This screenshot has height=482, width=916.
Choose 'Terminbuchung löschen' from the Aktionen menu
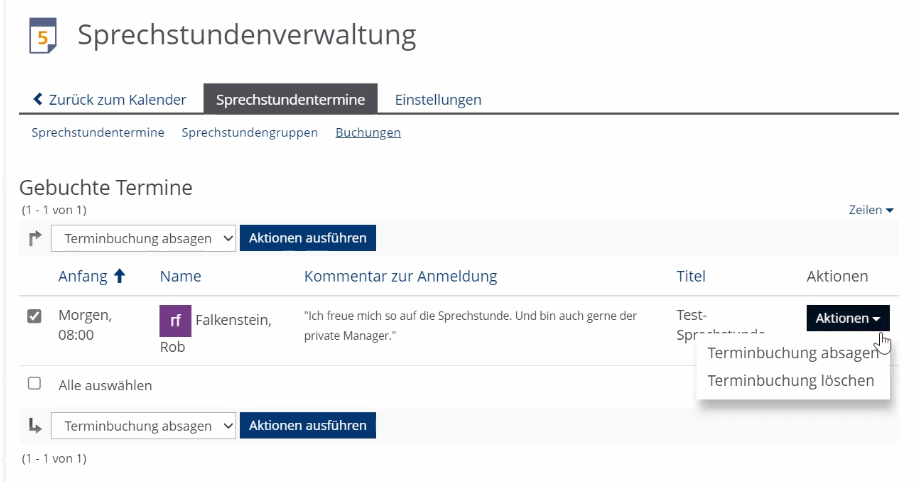tap(790, 381)
